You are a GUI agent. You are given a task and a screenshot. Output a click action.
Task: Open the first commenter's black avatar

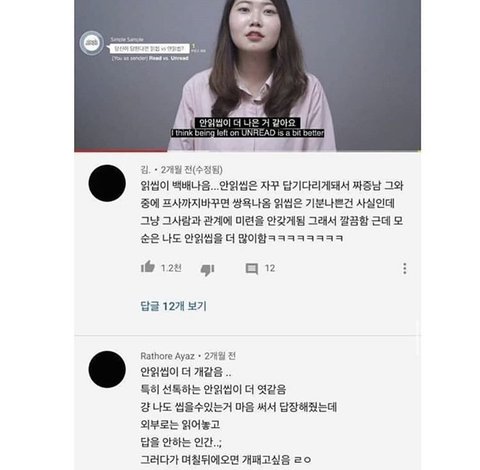(x=107, y=183)
